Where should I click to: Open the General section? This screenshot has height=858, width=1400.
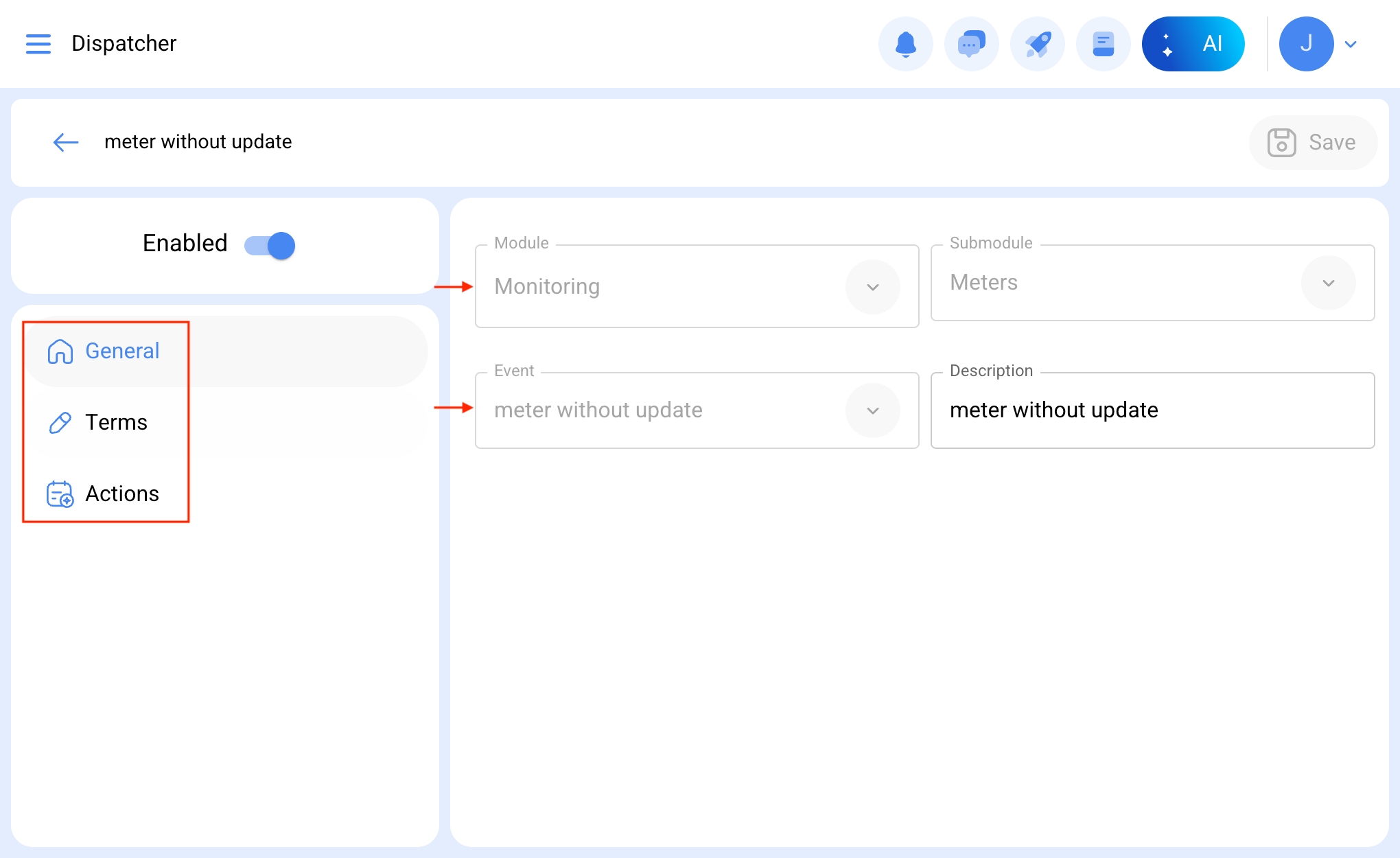click(x=225, y=351)
